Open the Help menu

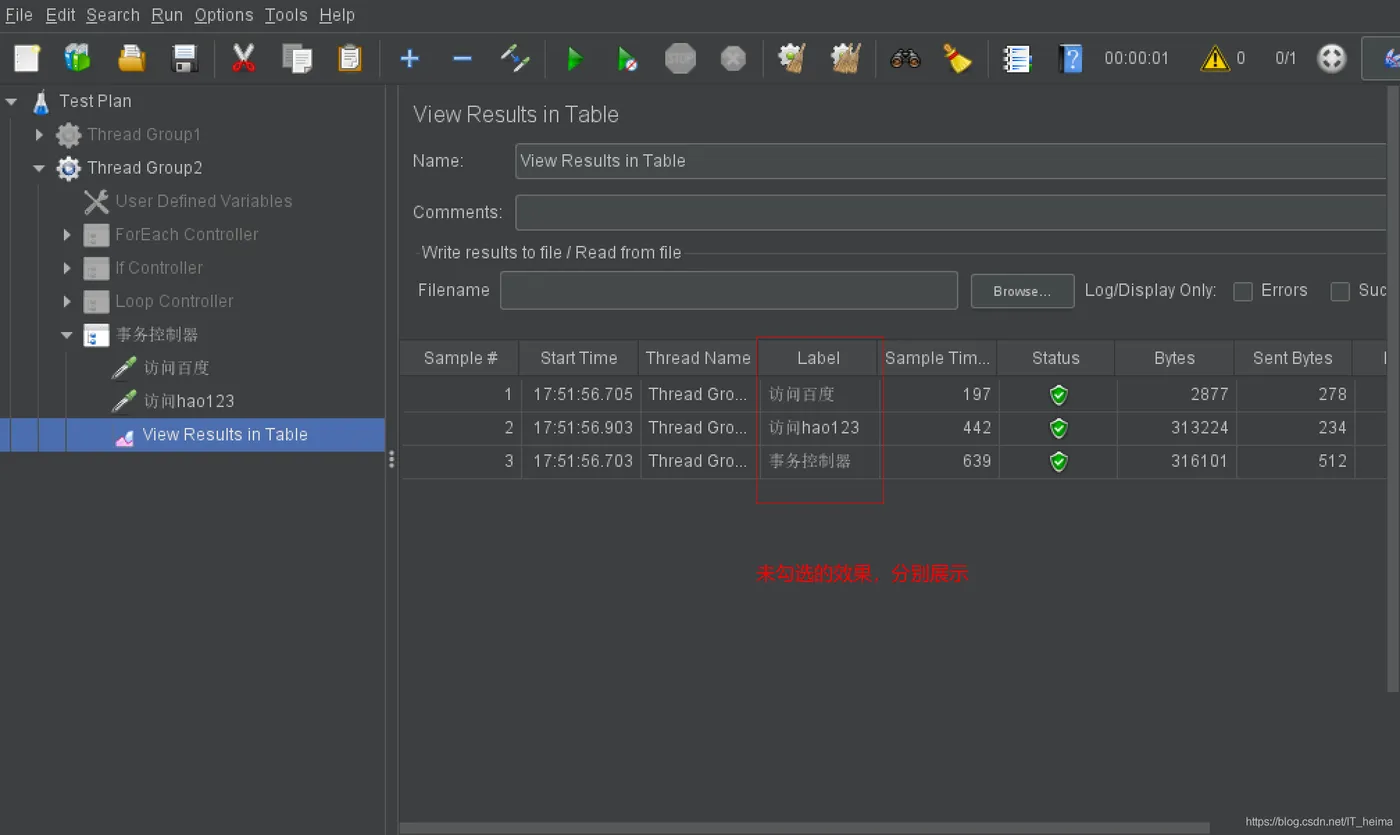[337, 15]
